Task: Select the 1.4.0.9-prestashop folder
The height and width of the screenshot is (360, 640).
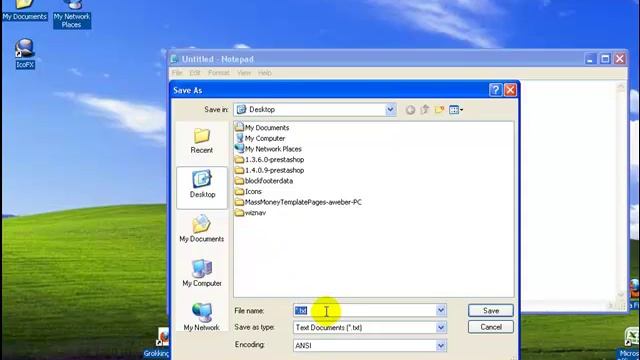Action: coord(269,170)
